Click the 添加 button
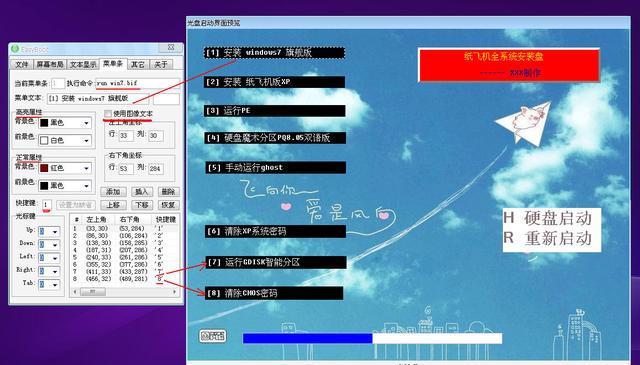 (x=113, y=191)
